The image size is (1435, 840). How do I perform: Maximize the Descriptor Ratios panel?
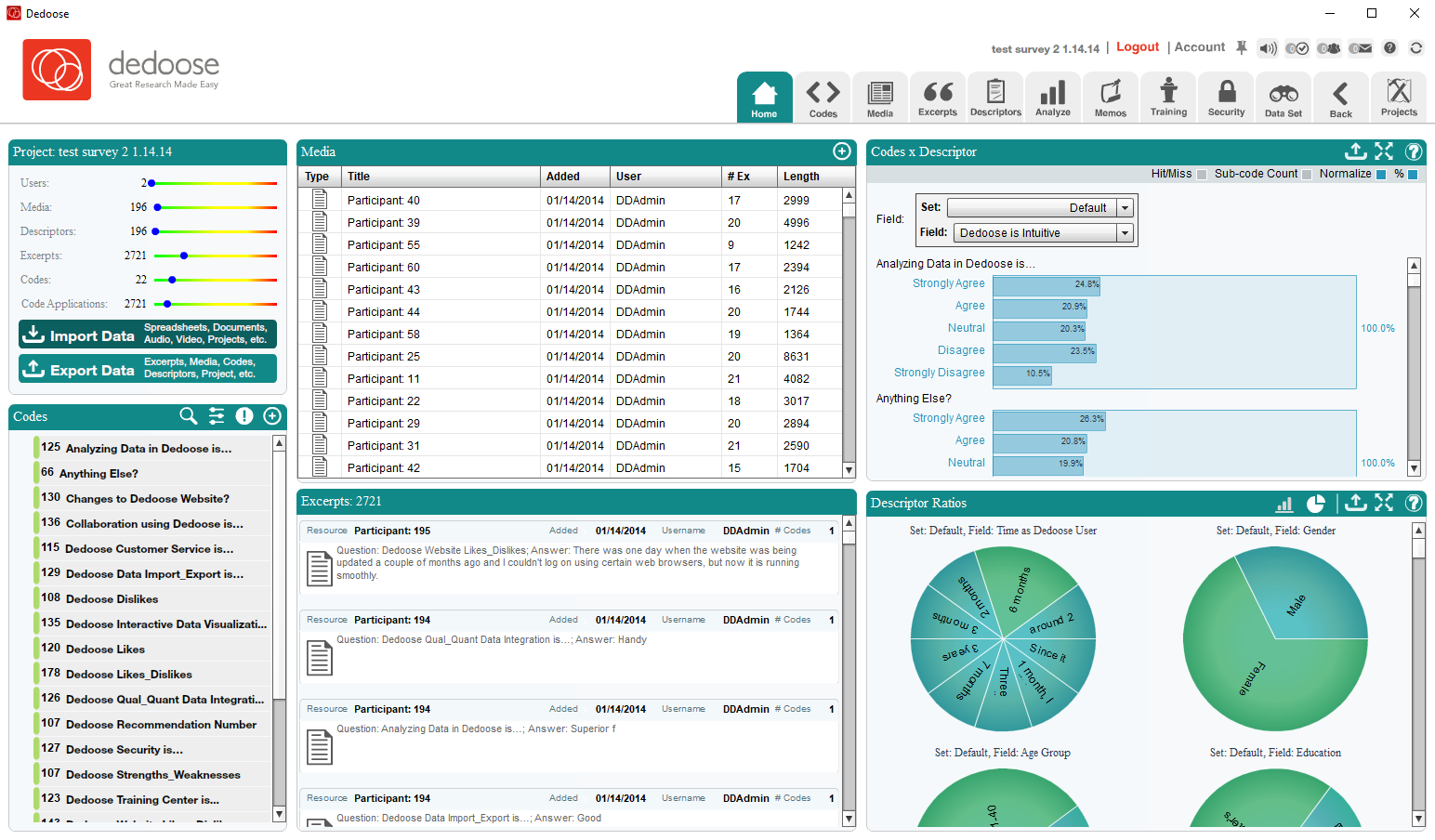1384,503
